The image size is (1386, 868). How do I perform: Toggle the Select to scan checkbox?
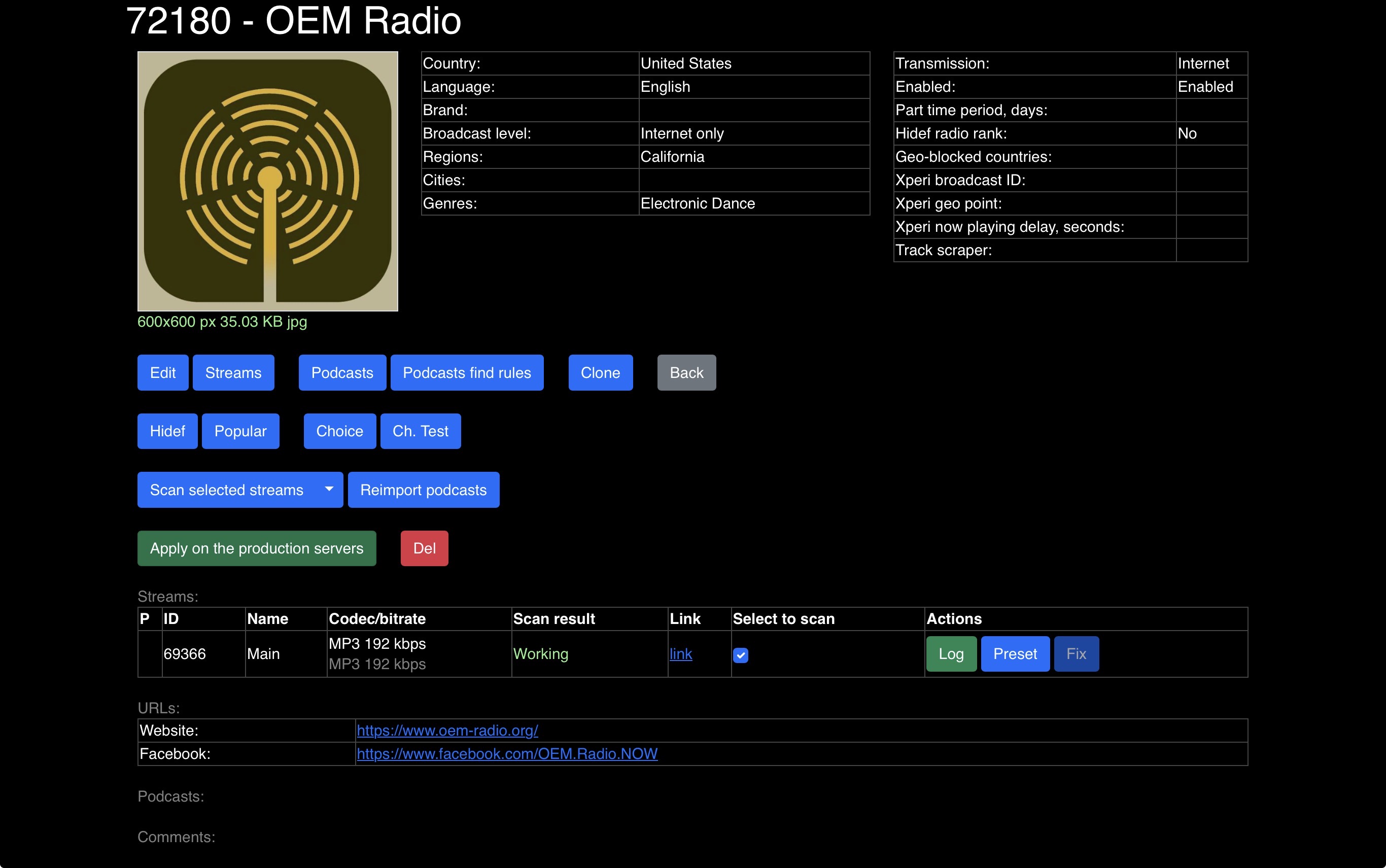pyautogui.click(x=740, y=655)
